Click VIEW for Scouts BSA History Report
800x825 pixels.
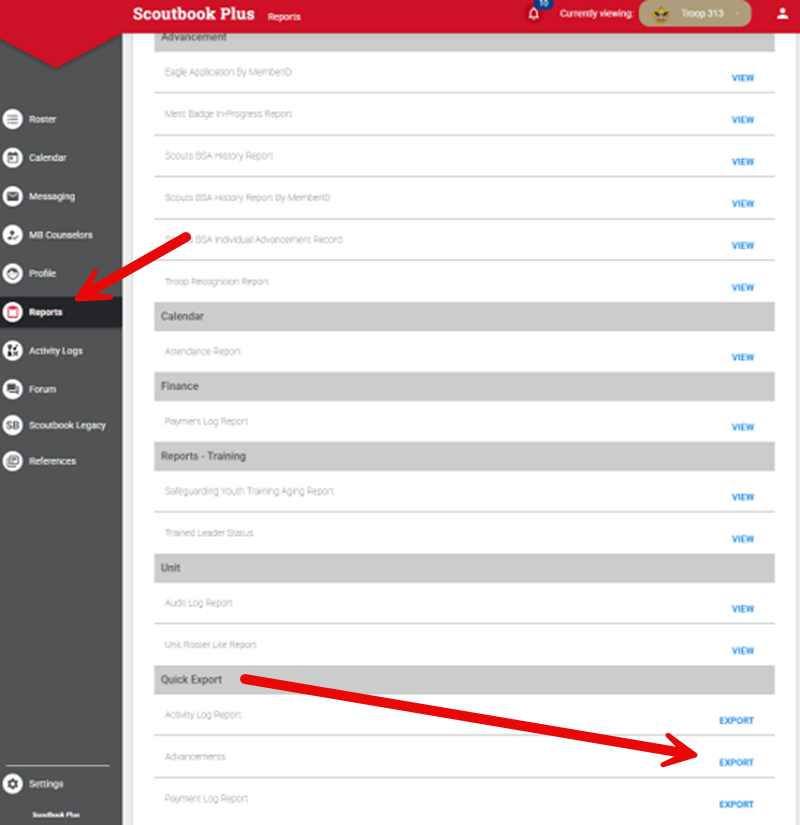click(743, 162)
